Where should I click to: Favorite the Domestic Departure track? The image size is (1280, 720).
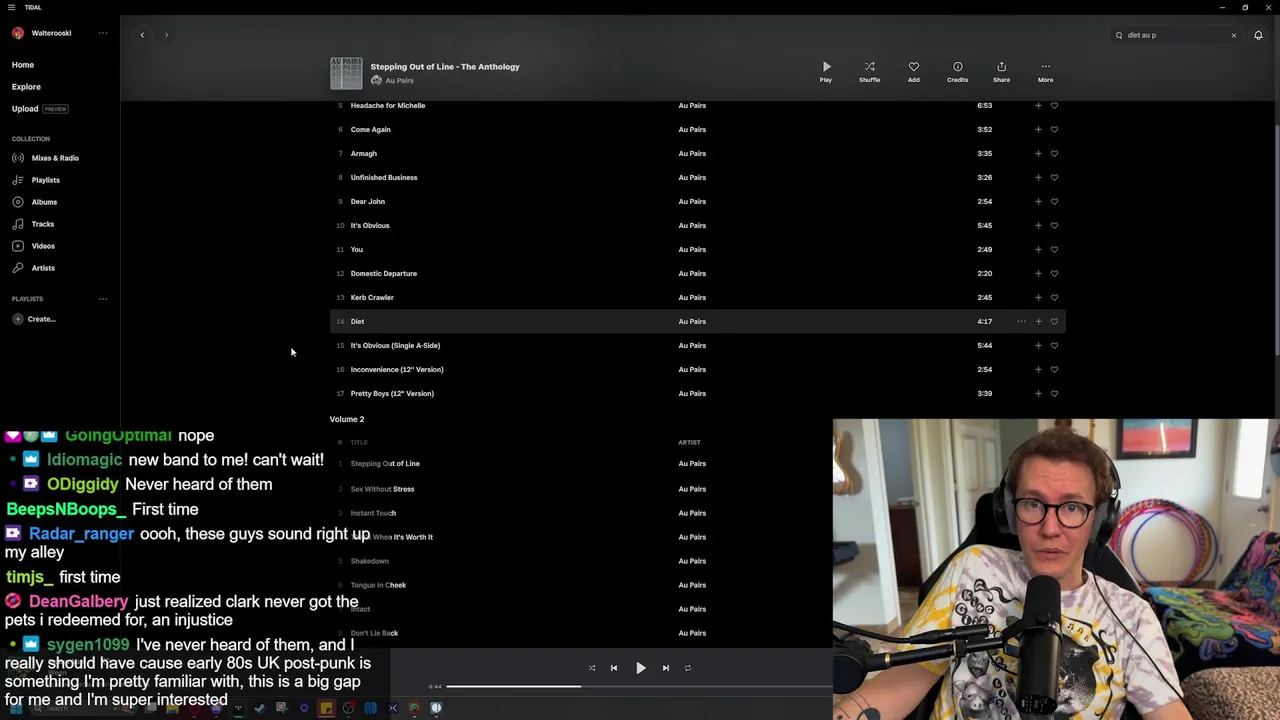tap(1054, 273)
